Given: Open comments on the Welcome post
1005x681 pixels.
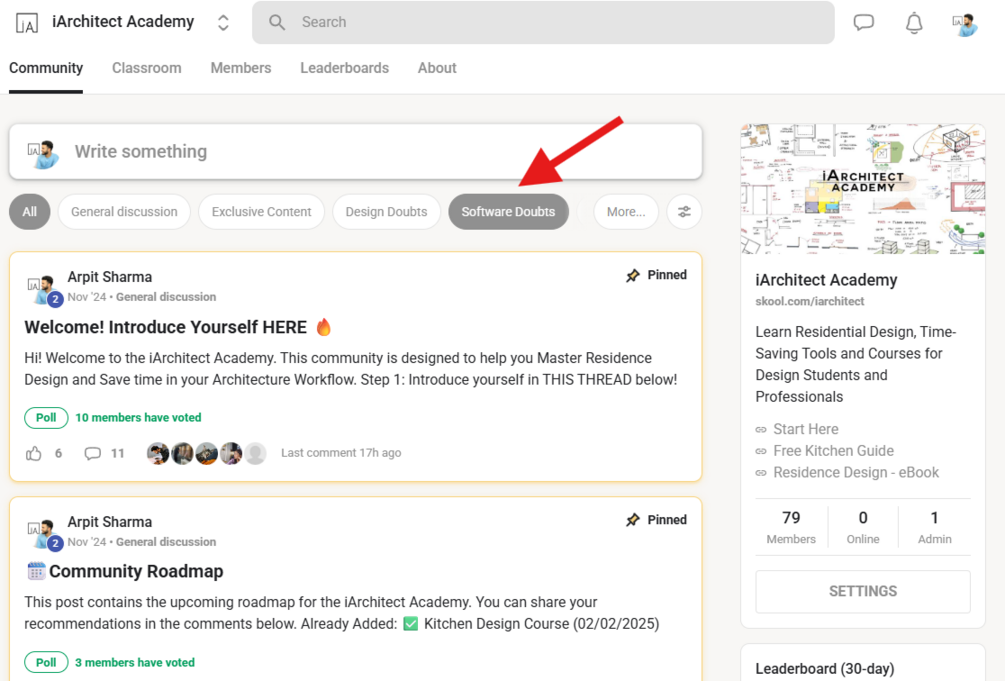Looking at the screenshot, I should [93, 453].
